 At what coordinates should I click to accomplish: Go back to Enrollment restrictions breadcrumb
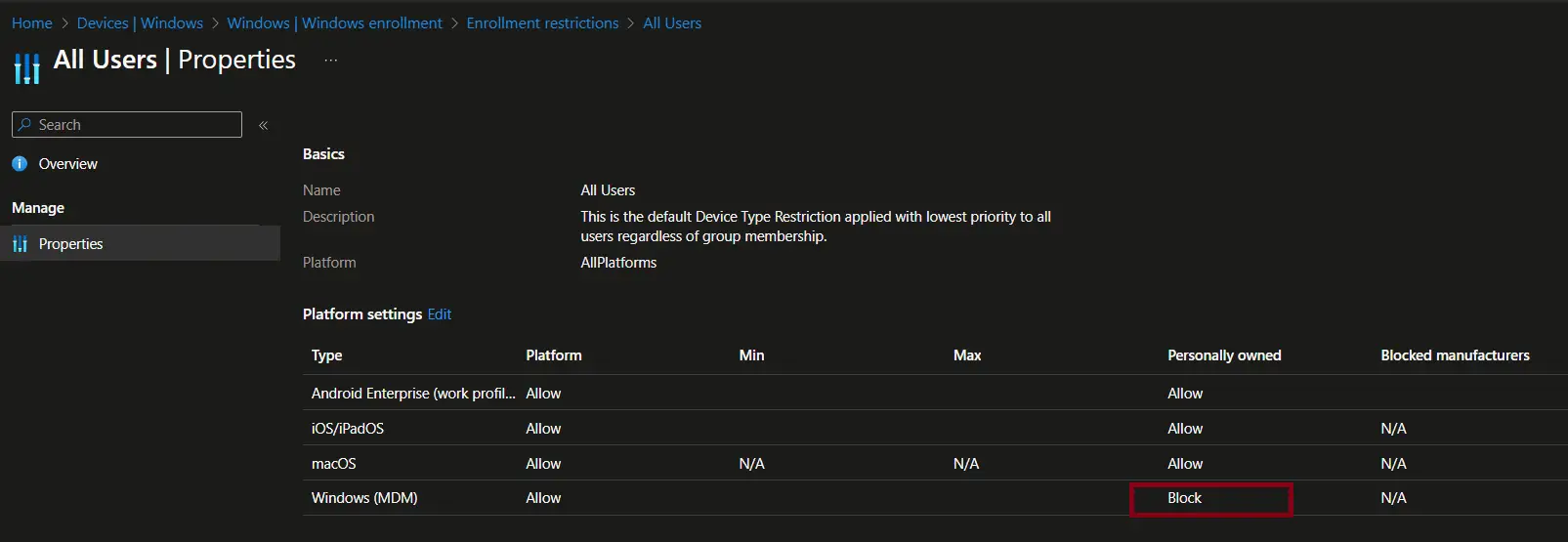(x=542, y=23)
